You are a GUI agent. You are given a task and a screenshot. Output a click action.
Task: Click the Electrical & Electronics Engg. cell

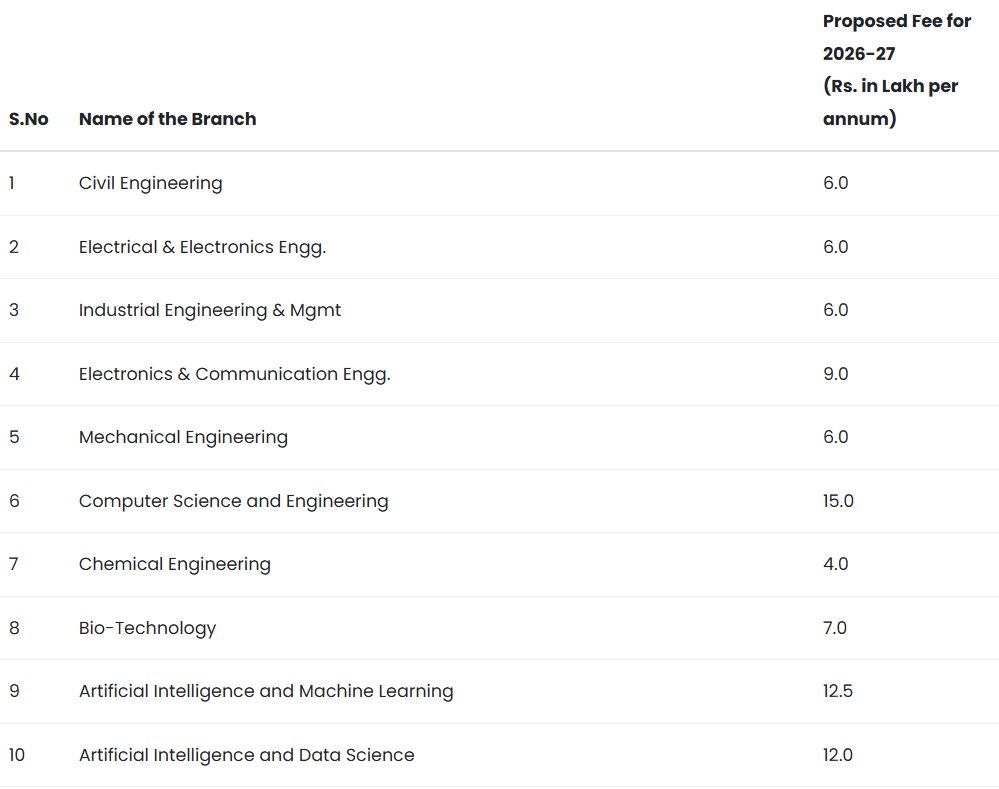pos(202,247)
